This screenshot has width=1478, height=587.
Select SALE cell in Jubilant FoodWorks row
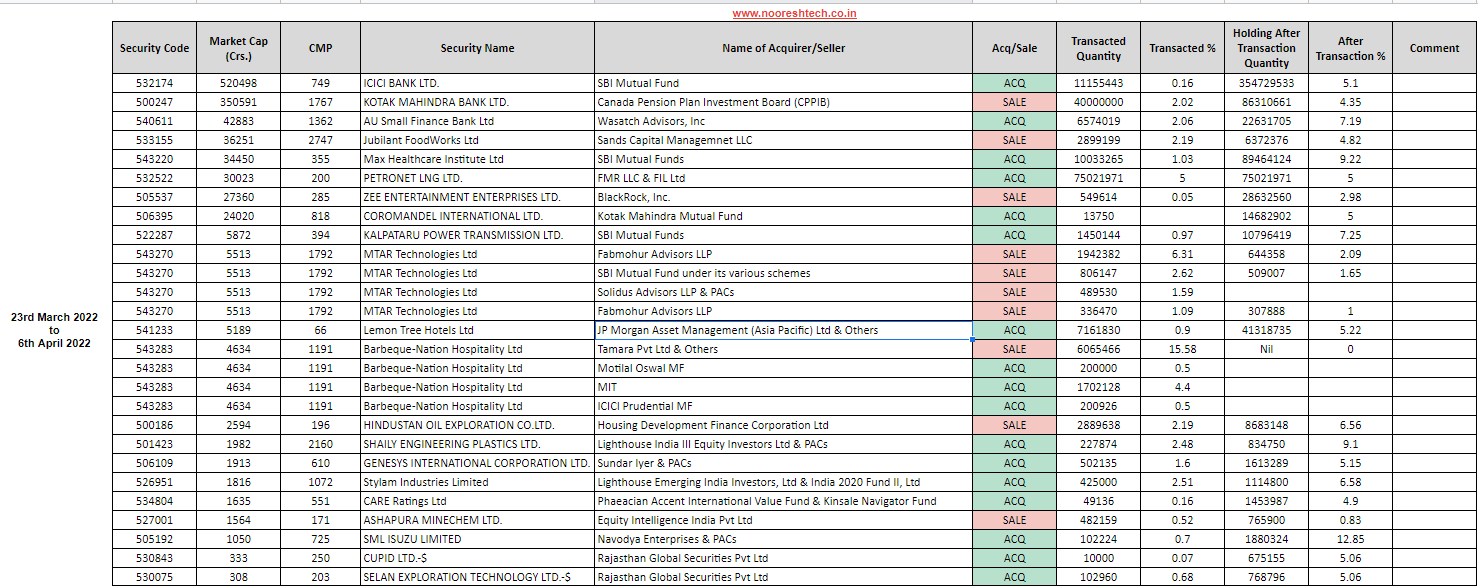pyautogui.click(x=1014, y=140)
